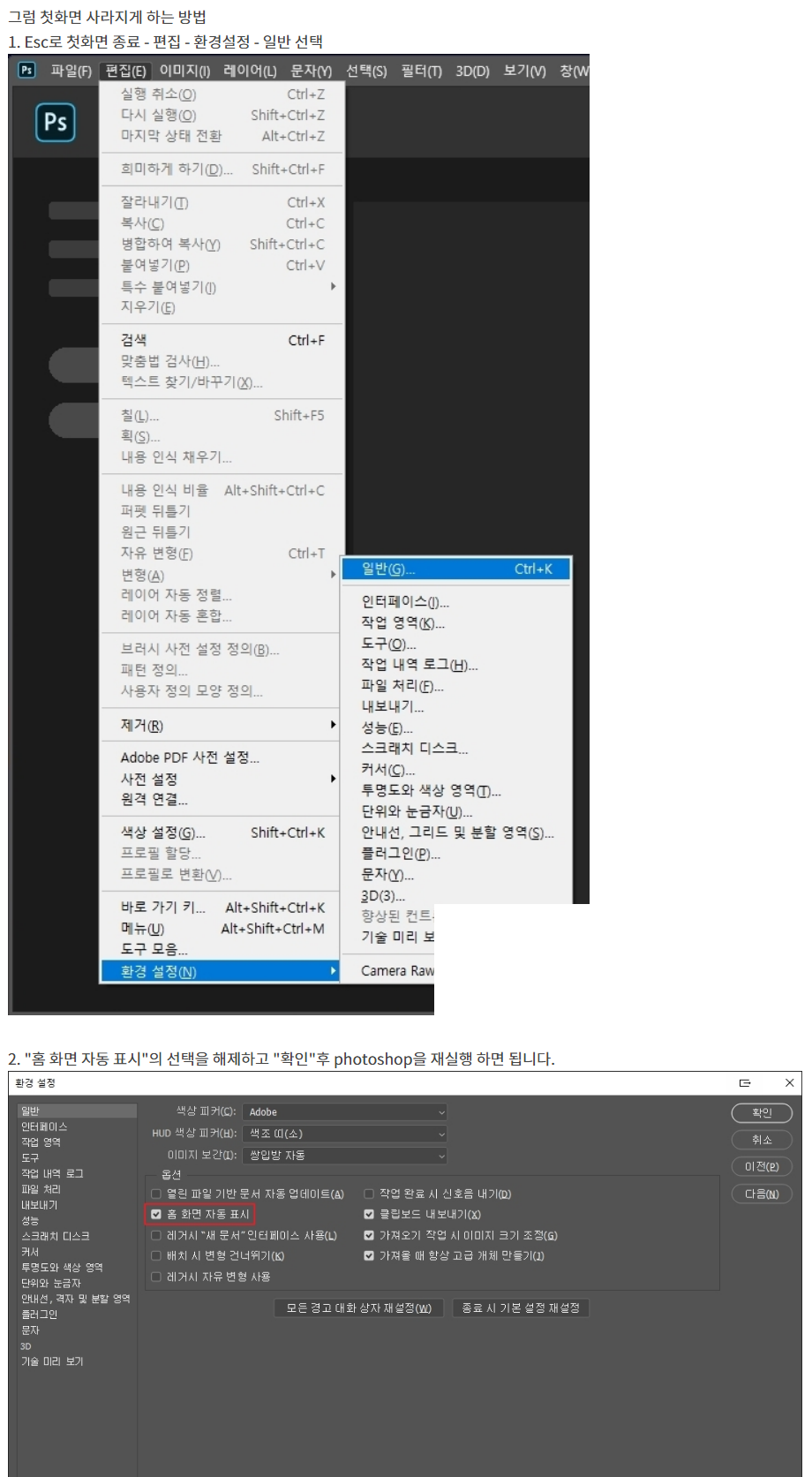The height and width of the screenshot is (1477, 812).
Task: Open the 문자 menu in the menu bar
Action: tap(312, 71)
